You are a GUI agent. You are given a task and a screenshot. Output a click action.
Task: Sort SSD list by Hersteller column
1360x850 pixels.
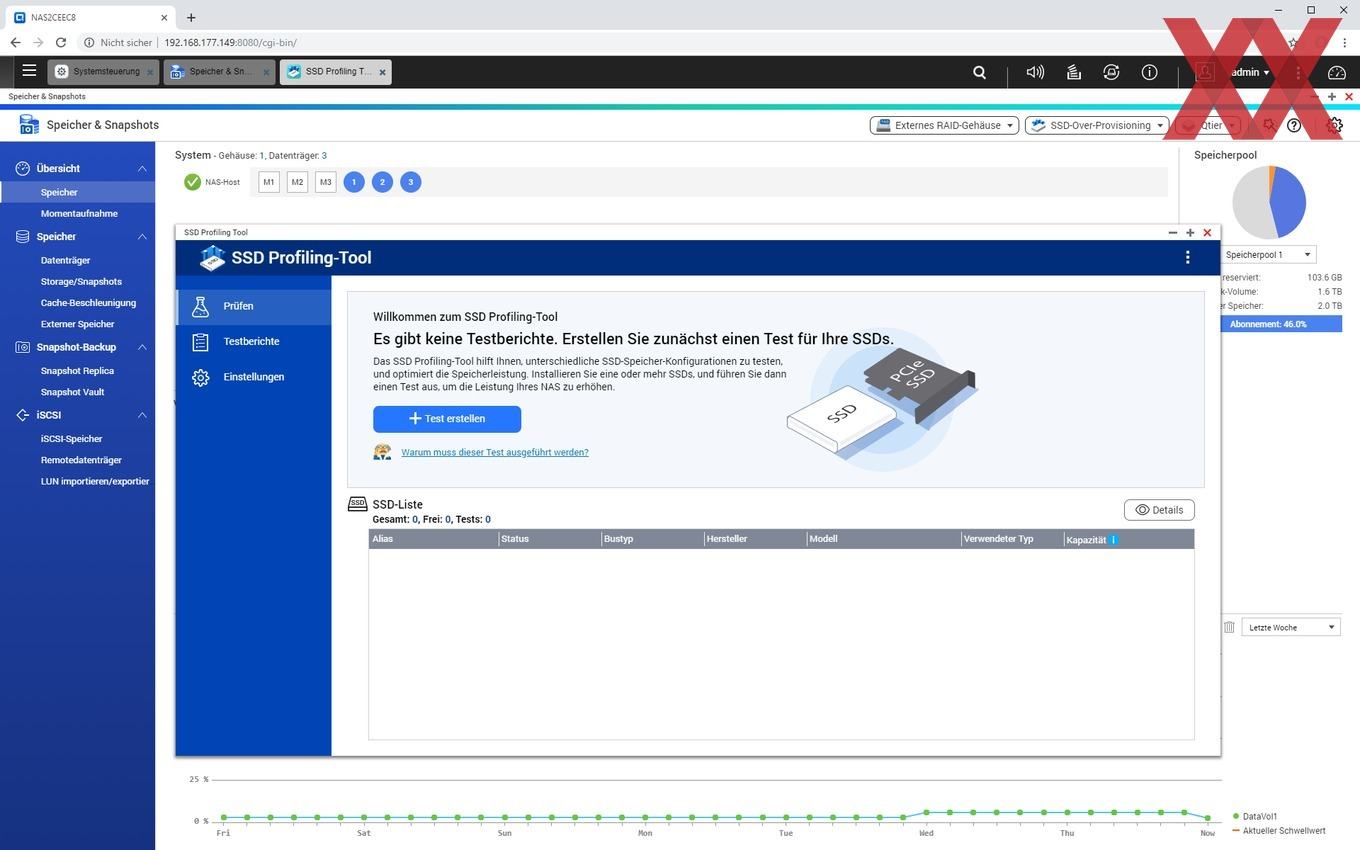click(755, 539)
